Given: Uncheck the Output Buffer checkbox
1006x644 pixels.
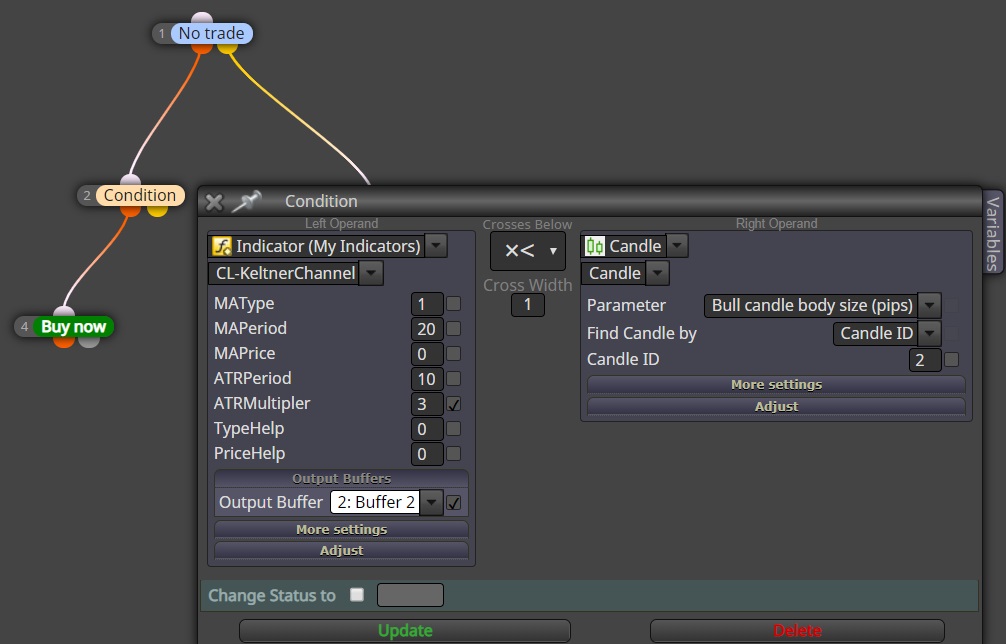Looking at the screenshot, I should tap(454, 503).
